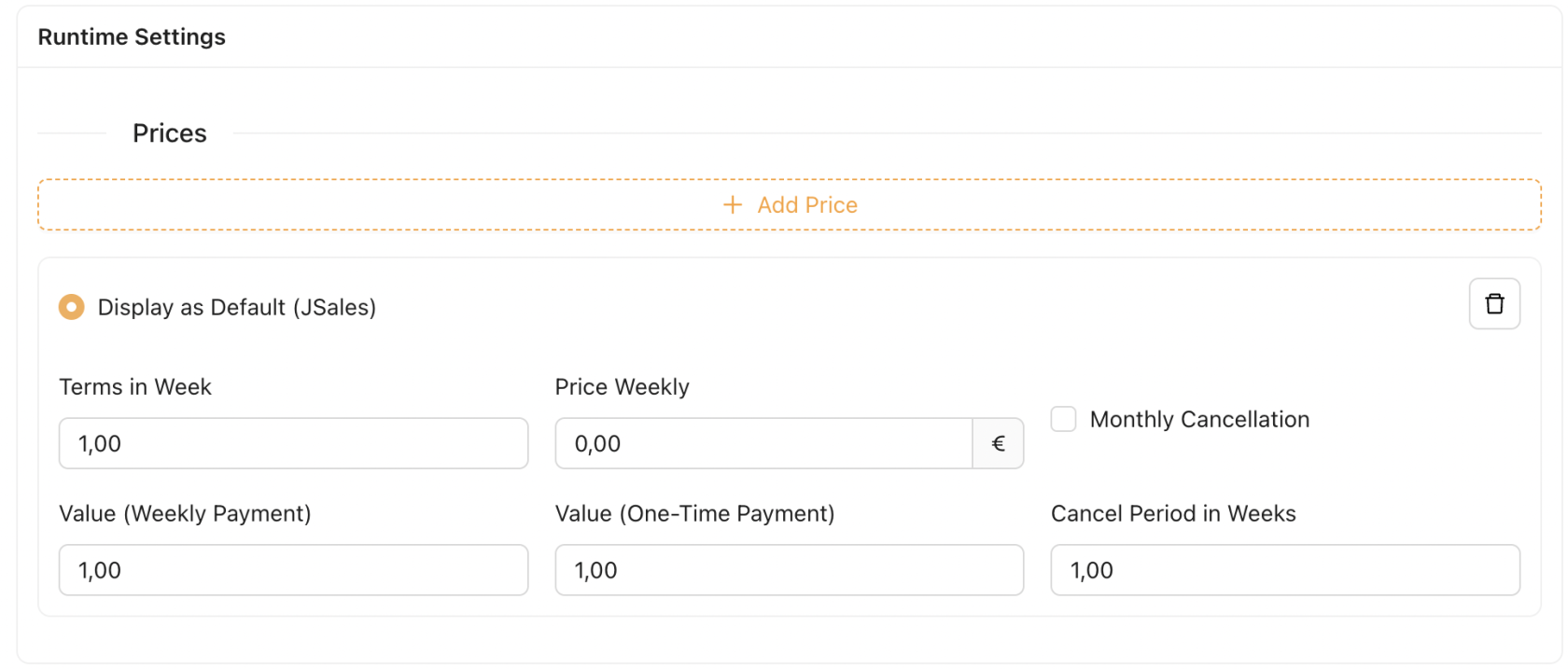Click the euro currency symbol addon

pyautogui.click(x=998, y=444)
